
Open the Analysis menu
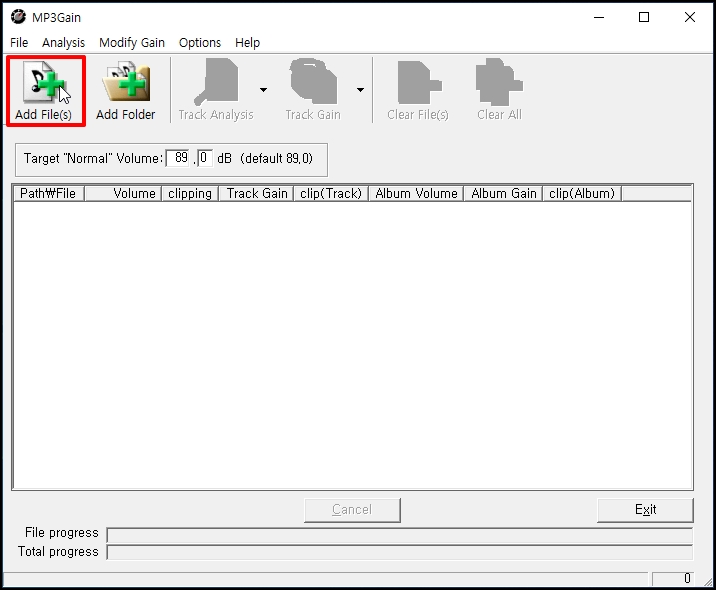click(63, 42)
